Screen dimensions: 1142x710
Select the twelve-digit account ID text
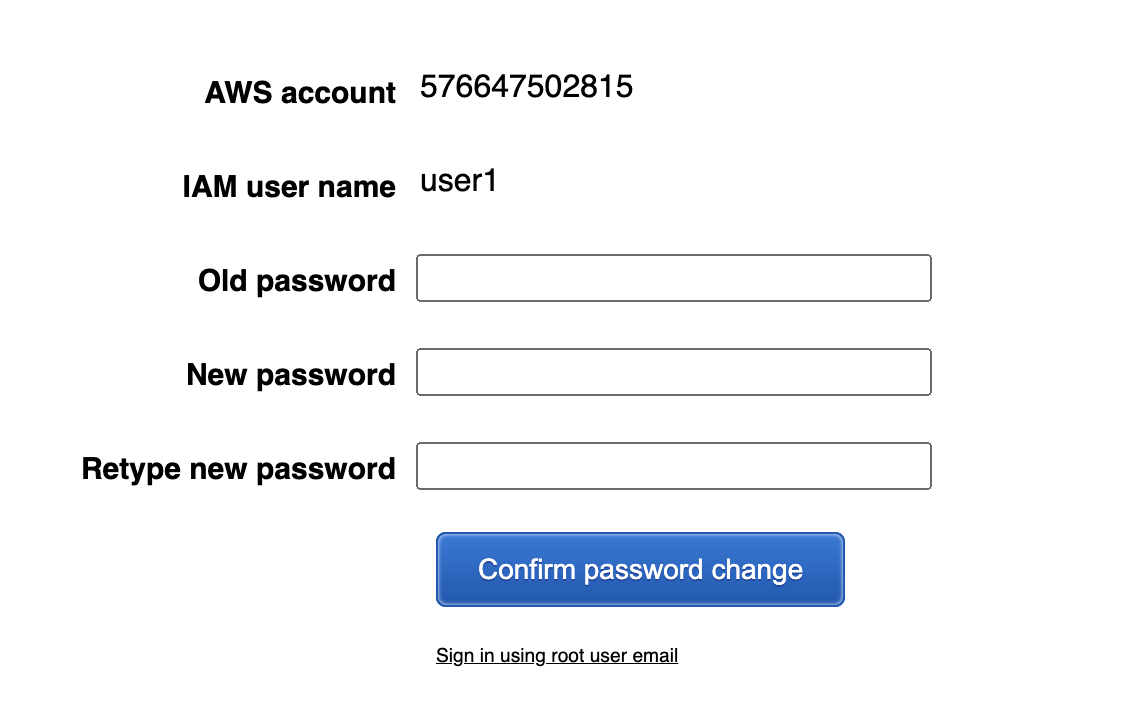tap(526, 87)
